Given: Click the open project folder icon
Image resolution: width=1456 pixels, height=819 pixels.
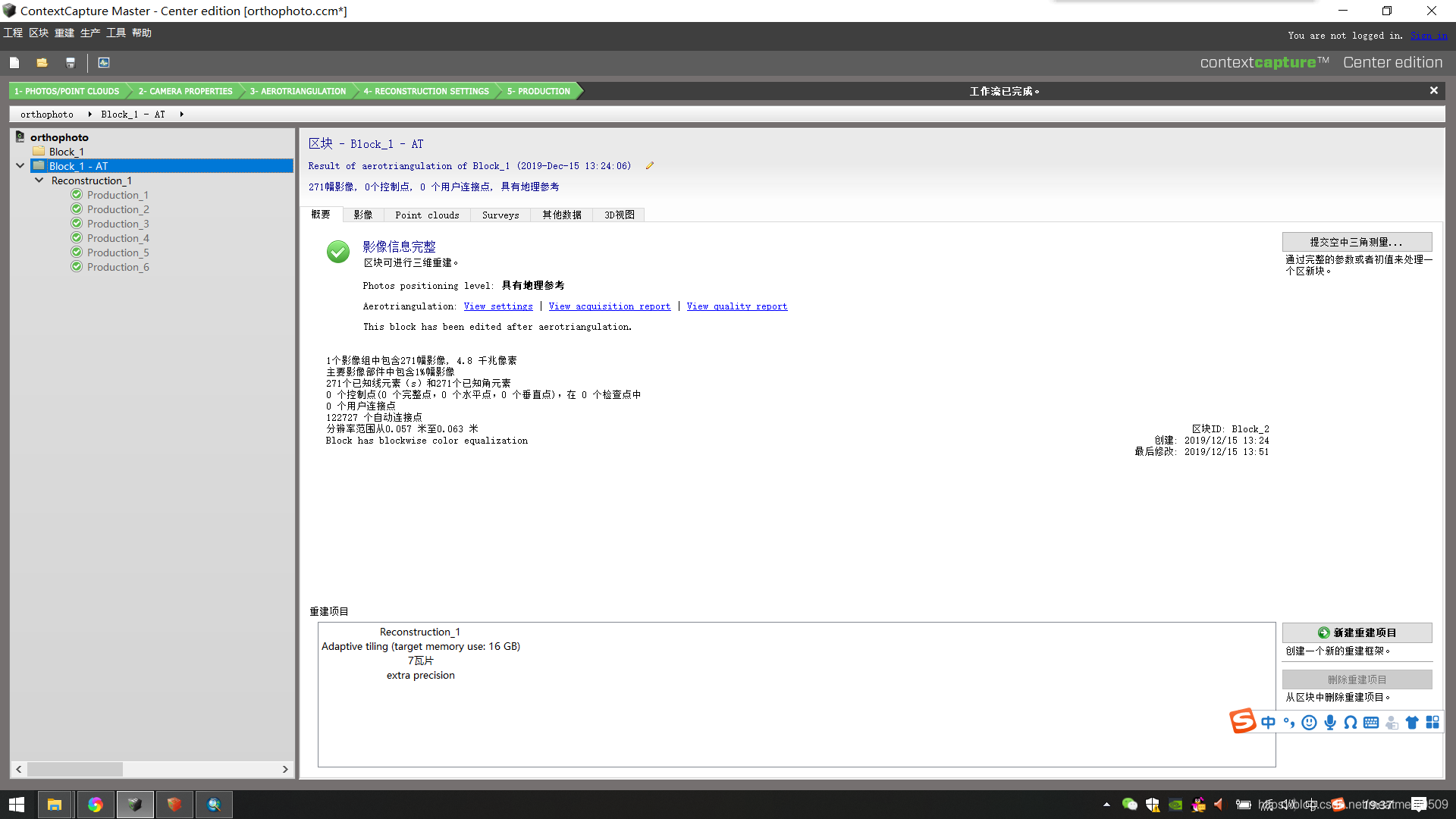Looking at the screenshot, I should [x=42, y=63].
